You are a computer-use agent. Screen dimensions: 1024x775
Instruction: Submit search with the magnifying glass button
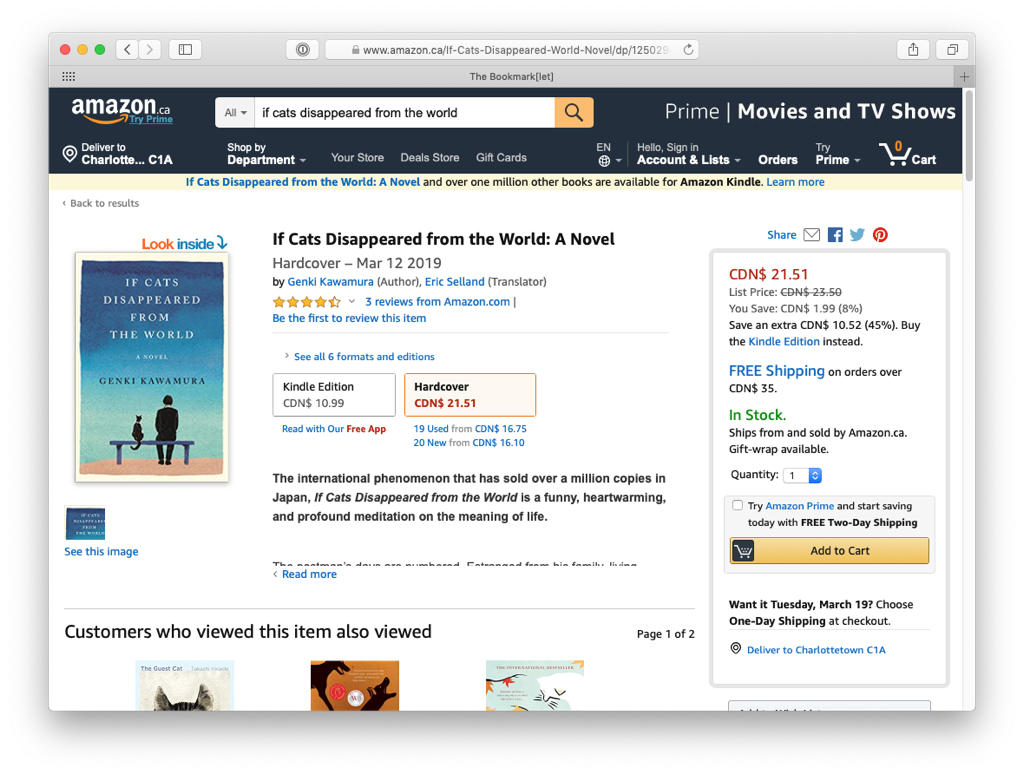point(574,112)
